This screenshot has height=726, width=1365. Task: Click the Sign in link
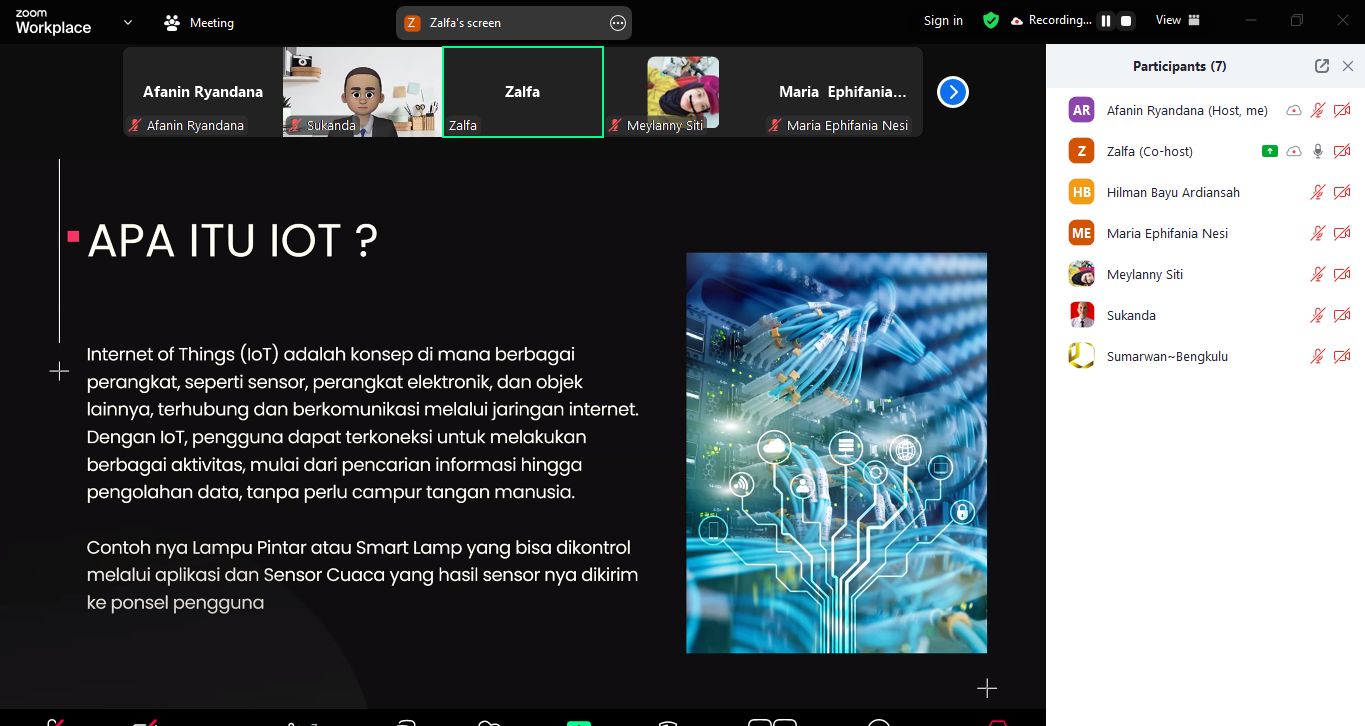click(943, 20)
